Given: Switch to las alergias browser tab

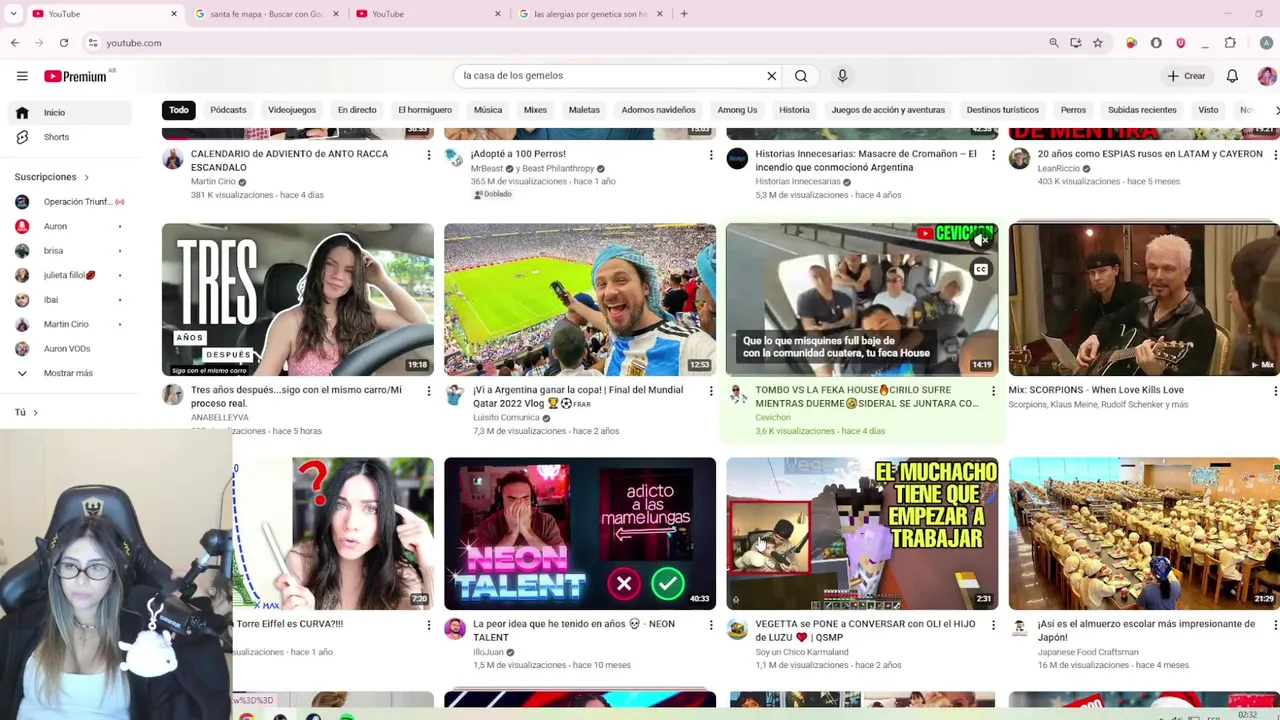Looking at the screenshot, I should 591,14.
